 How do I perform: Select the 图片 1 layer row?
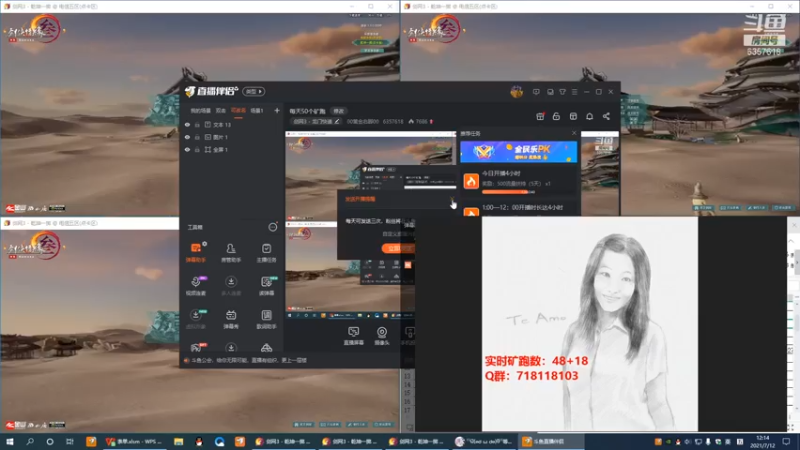point(232,137)
